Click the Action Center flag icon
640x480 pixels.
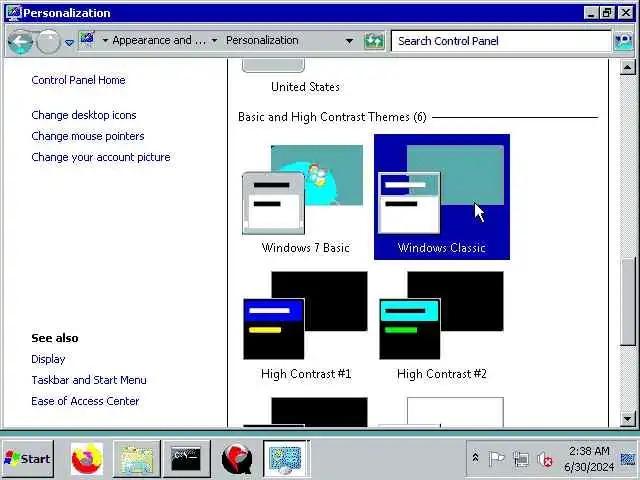click(497, 459)
